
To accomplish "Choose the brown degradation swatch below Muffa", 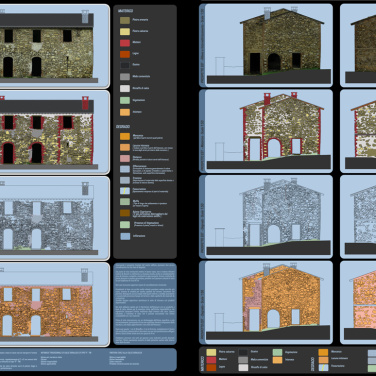I will click(x=125, y=213).
